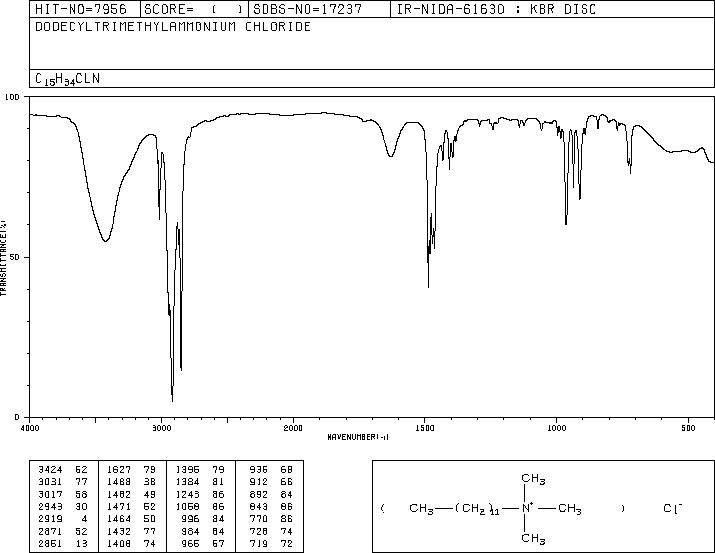
Task: Click the broad O-H peak near 3424
Action: [x=105, y=240]
